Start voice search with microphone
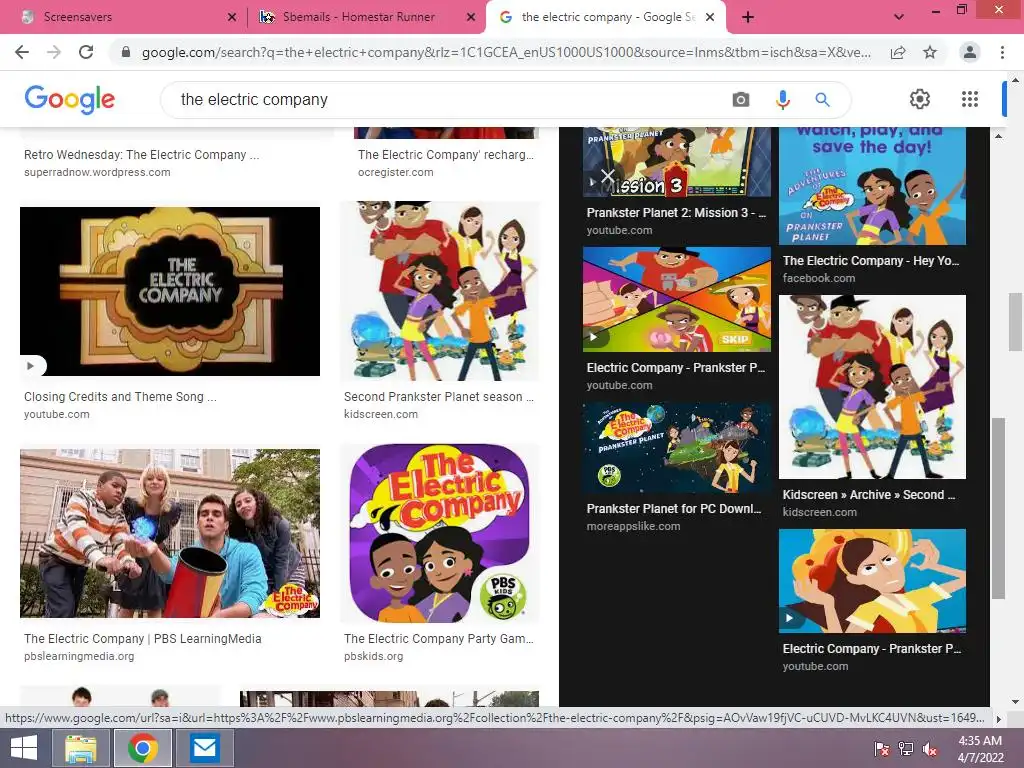The image size is (1024, 768). (x=782, y=99)
